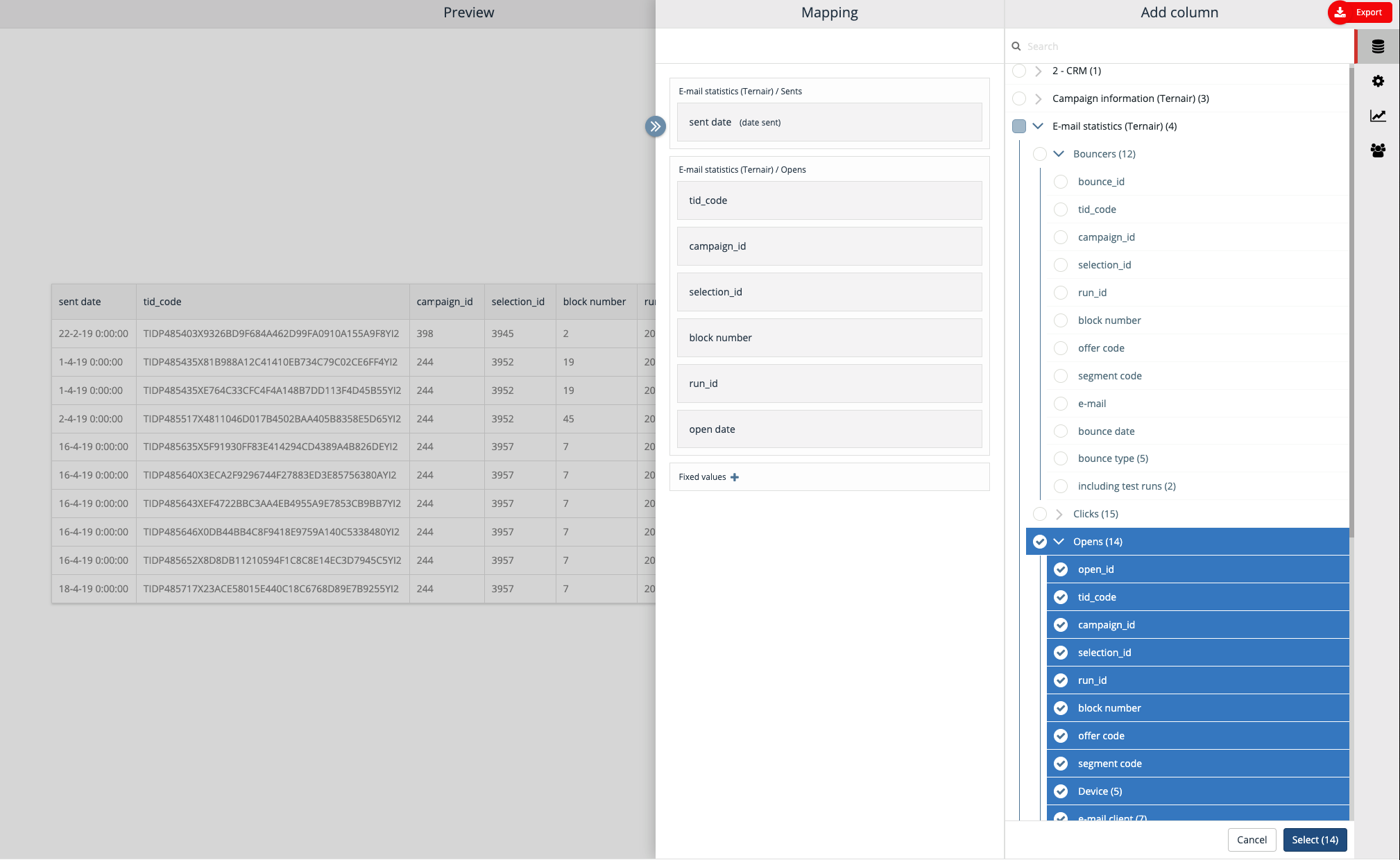The image size is (1400, 860).
Task: Open the line chart icon in sidebar
Action: (x=1378, y=116)
